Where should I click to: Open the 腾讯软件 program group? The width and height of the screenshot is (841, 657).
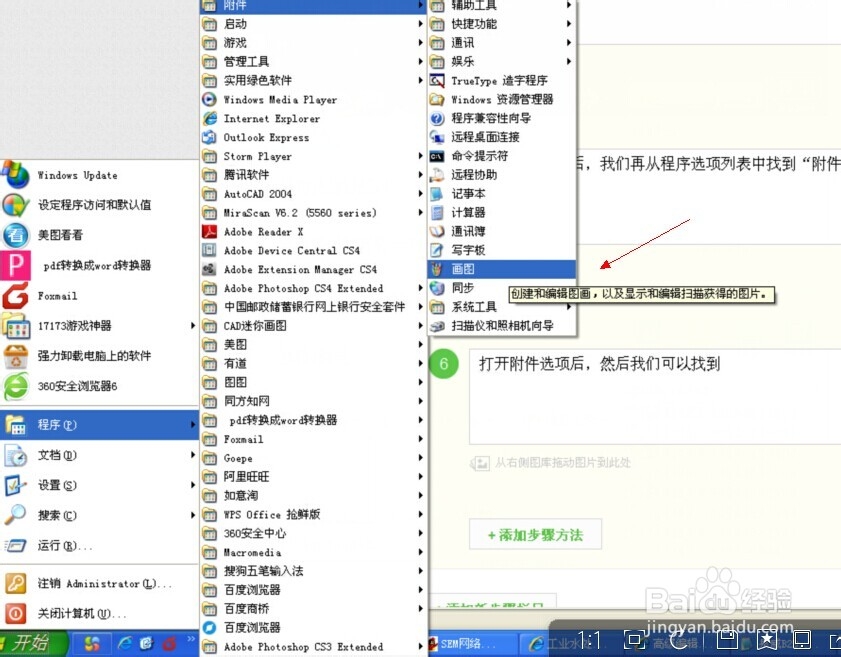click(x=313, y=175)
